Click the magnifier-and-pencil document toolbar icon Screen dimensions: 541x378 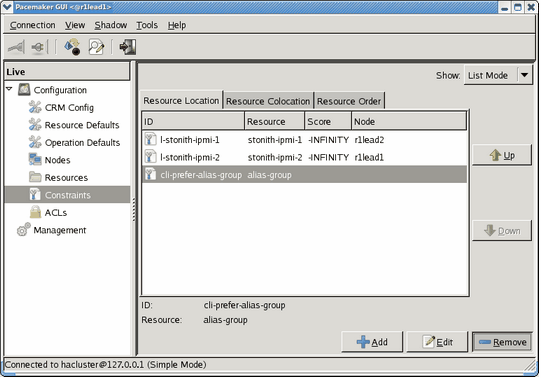tap(96, 47)
